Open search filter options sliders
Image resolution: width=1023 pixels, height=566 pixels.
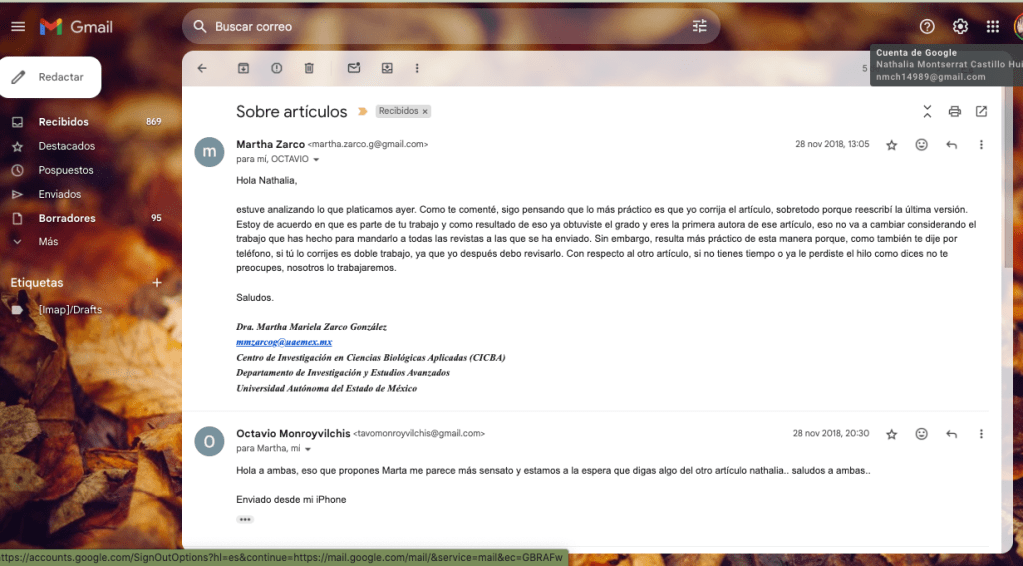pos(699,26)
